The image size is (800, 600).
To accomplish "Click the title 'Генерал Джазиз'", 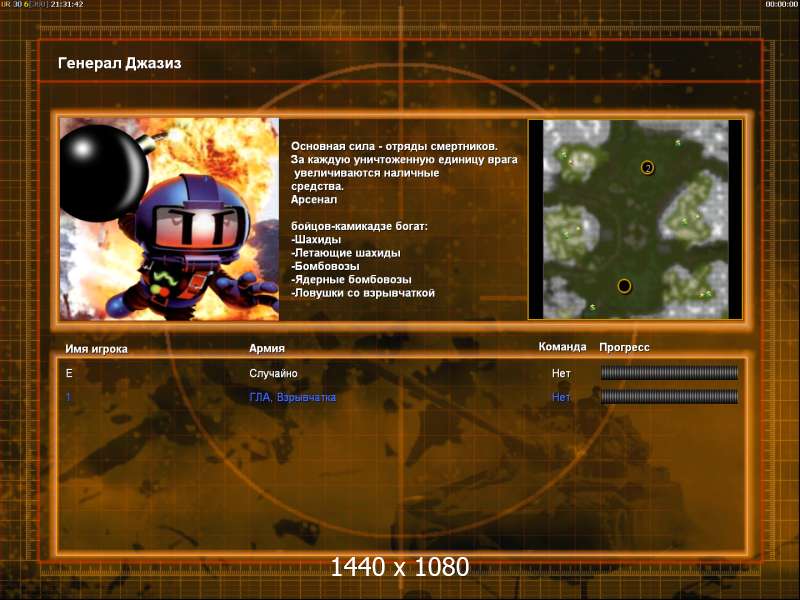I will (x=120, y=63).
